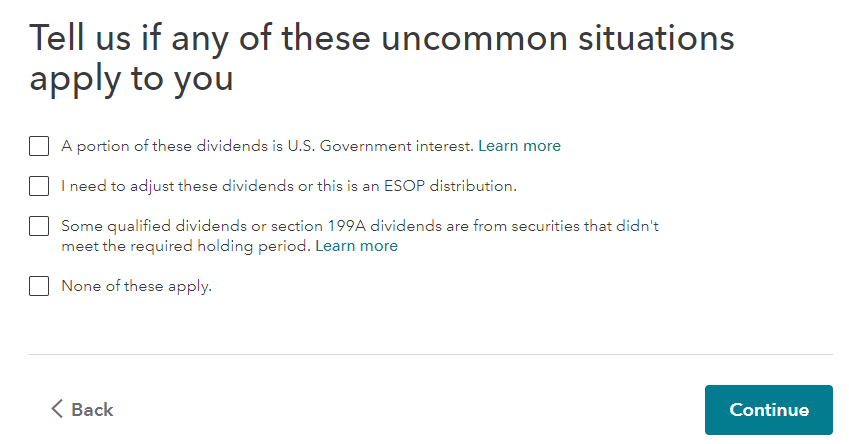Click the 'meet the required holding period' text line
Image resolution: width=849 pixels, height=444 pixels.
click(186, 246)
